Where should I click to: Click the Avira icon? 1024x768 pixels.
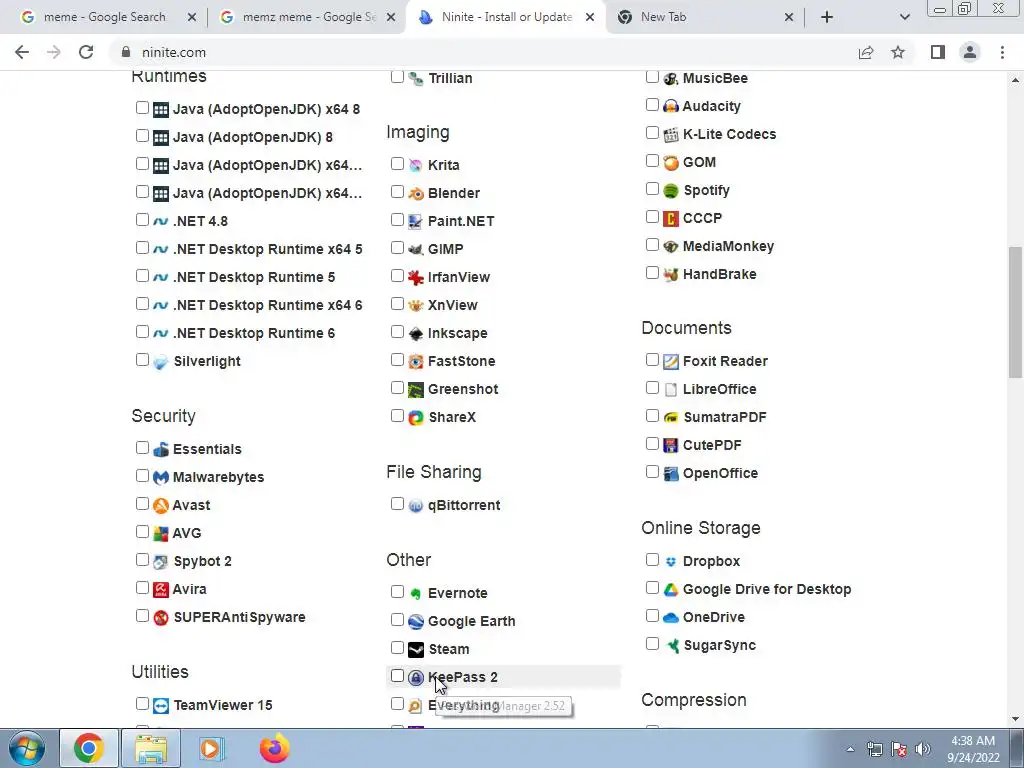[x=161, y=589]
